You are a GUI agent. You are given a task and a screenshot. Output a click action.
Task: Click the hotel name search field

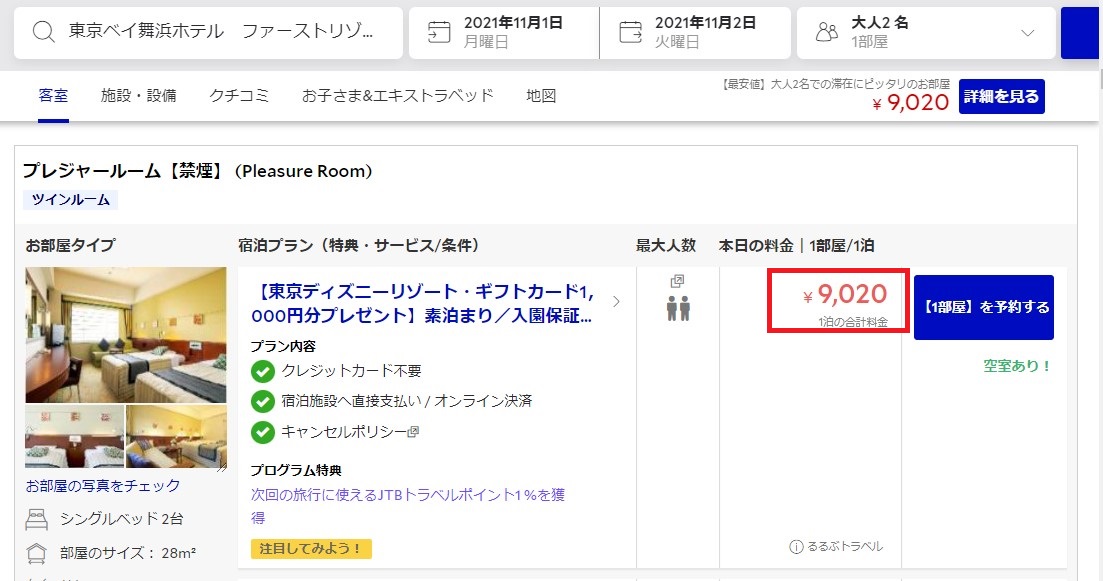point(208,32)
